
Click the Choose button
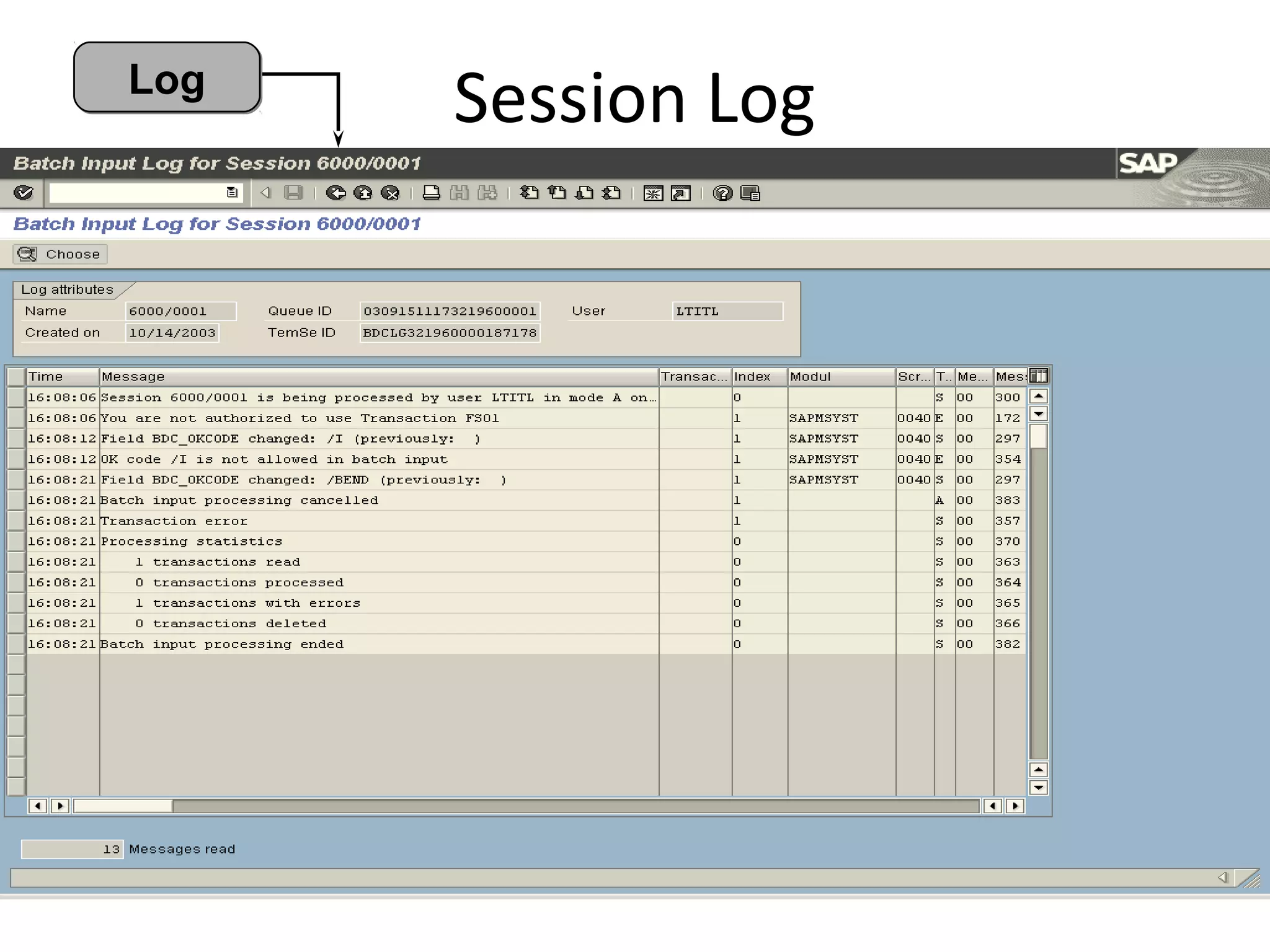pyautogui.click(x=60, y=254)
